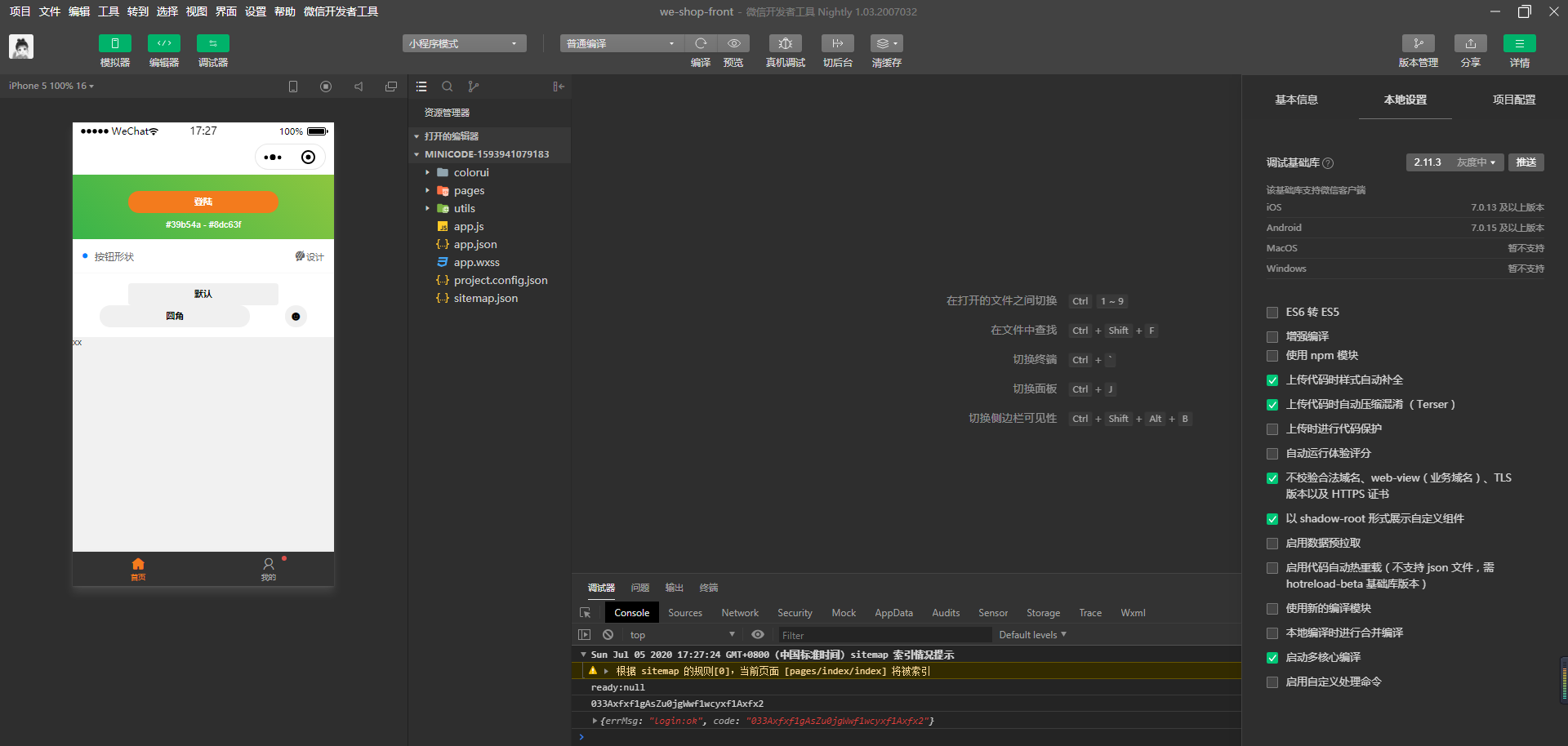Click the simulator record icon
The width and height of the screenshot is (1568, 746).
coord(326,87)
